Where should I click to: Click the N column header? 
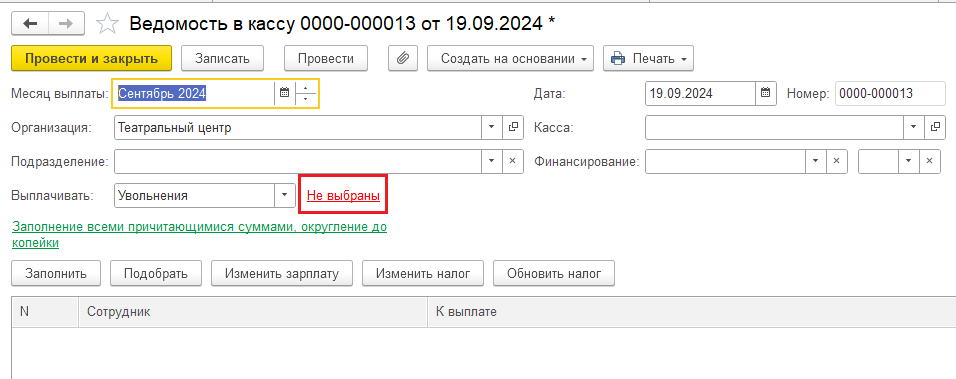point(45,312)
